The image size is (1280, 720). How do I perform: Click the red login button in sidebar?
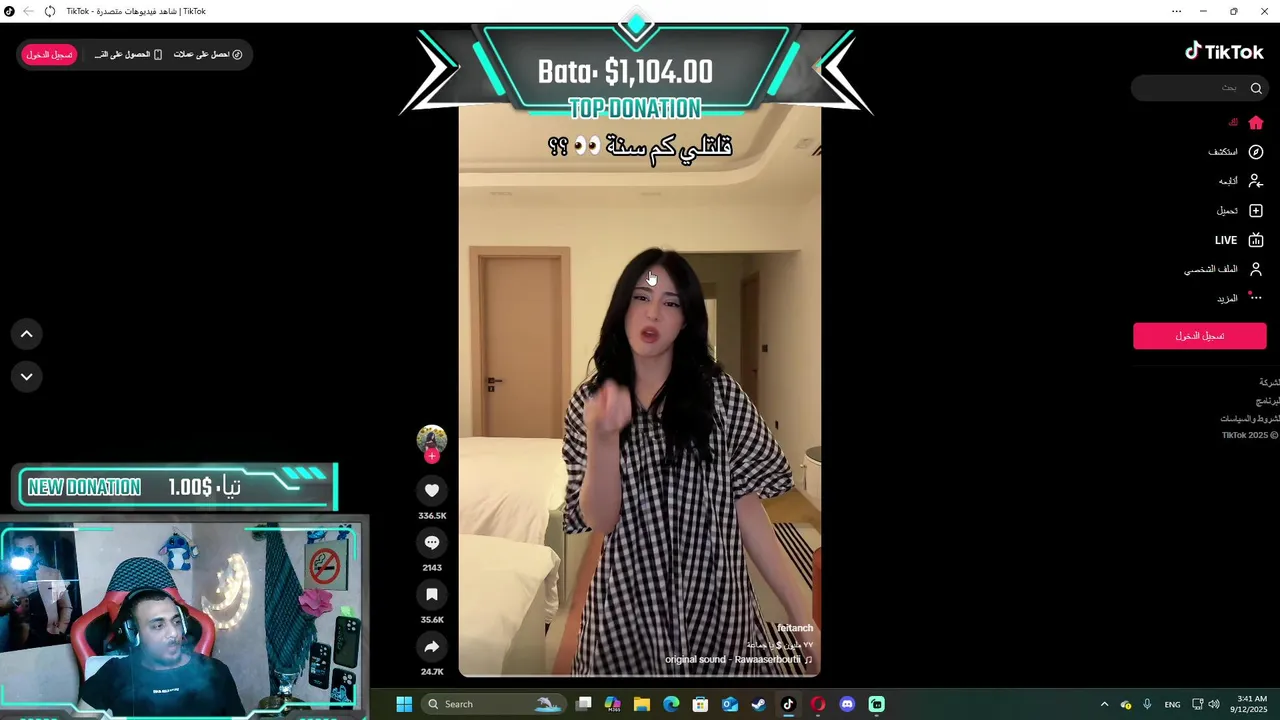1199,336
